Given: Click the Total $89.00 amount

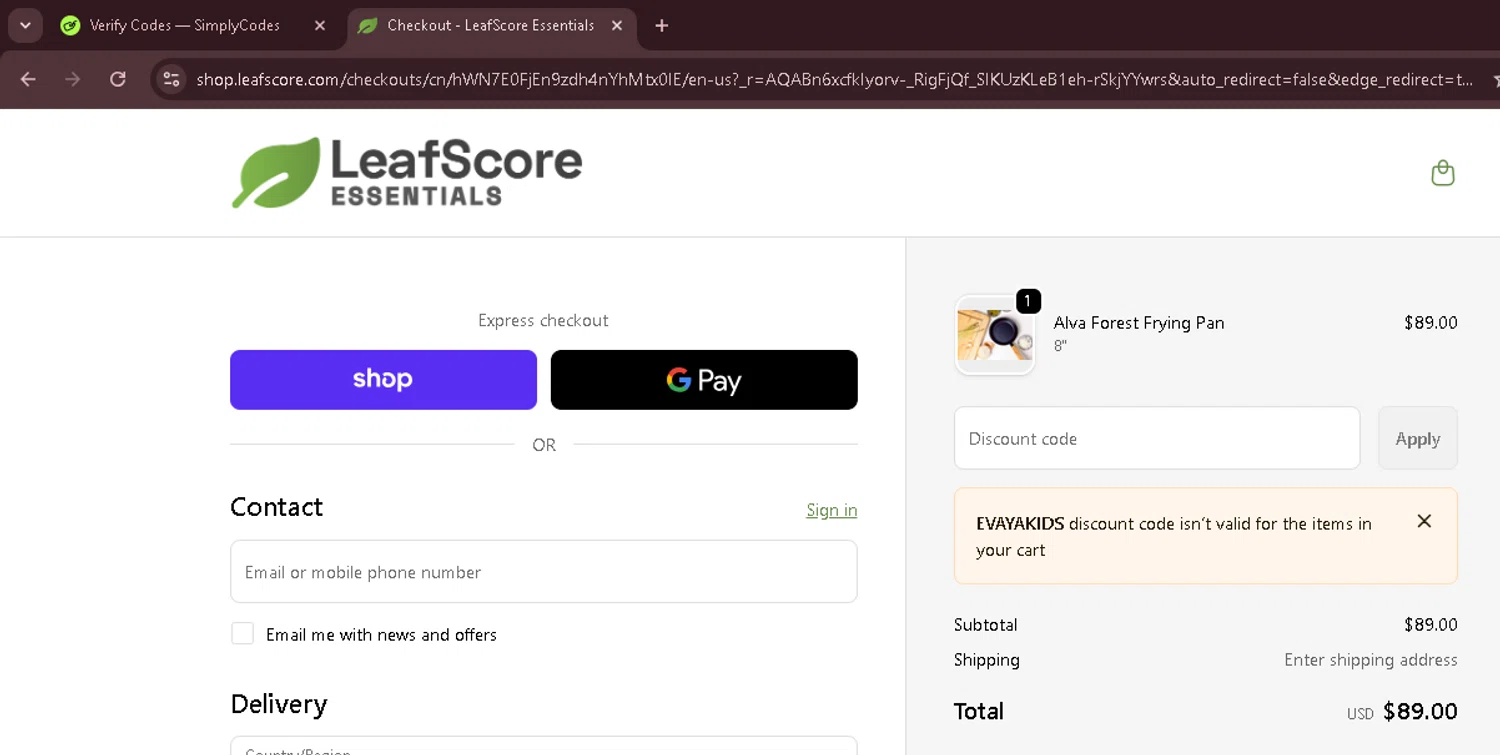Looking at the screenshot, I should click(1420, 712).
